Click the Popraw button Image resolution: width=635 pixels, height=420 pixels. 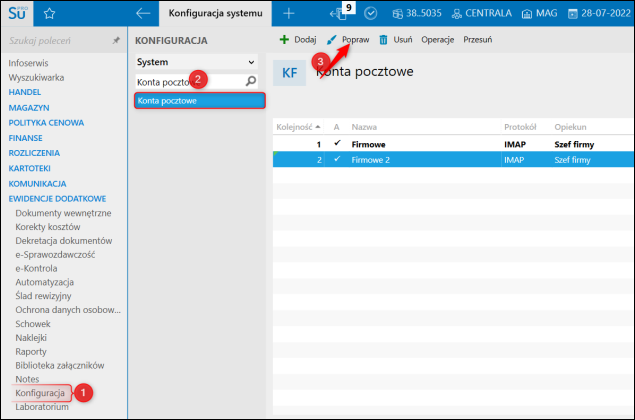[x=348, y=39]
